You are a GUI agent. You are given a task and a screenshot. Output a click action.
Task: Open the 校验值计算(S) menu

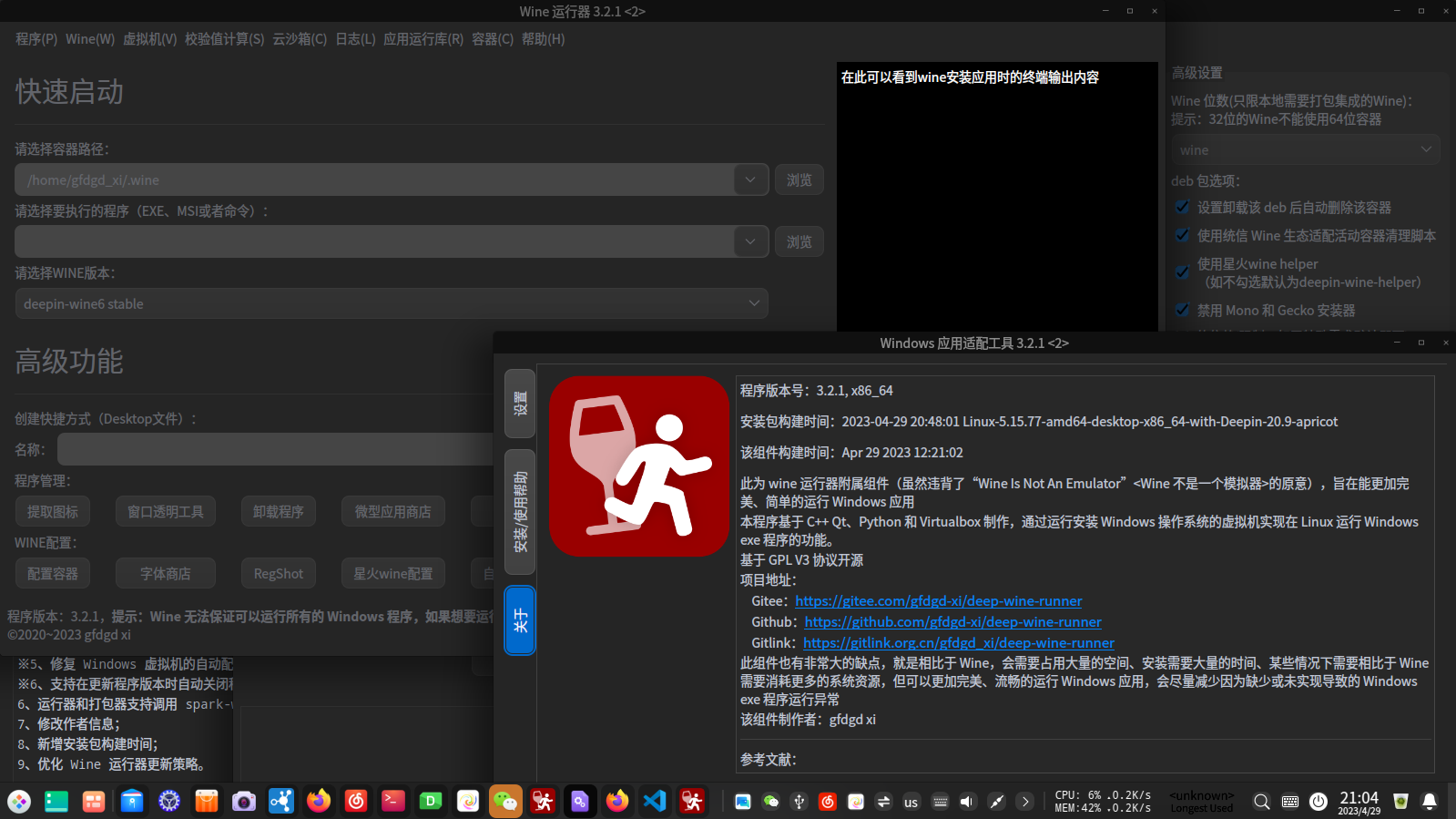click(225, 39)
